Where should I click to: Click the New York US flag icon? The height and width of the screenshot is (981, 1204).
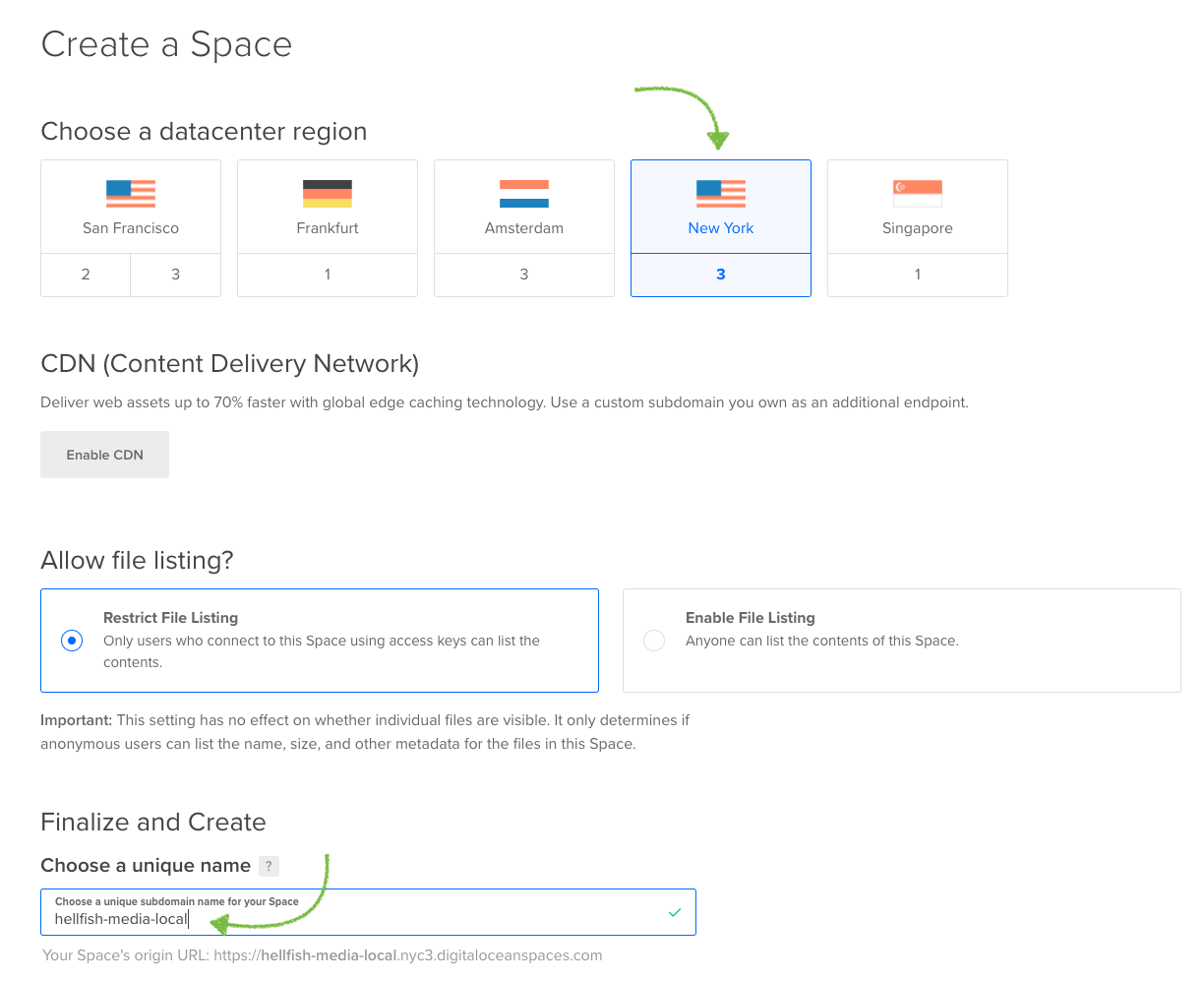pos(721,194)
